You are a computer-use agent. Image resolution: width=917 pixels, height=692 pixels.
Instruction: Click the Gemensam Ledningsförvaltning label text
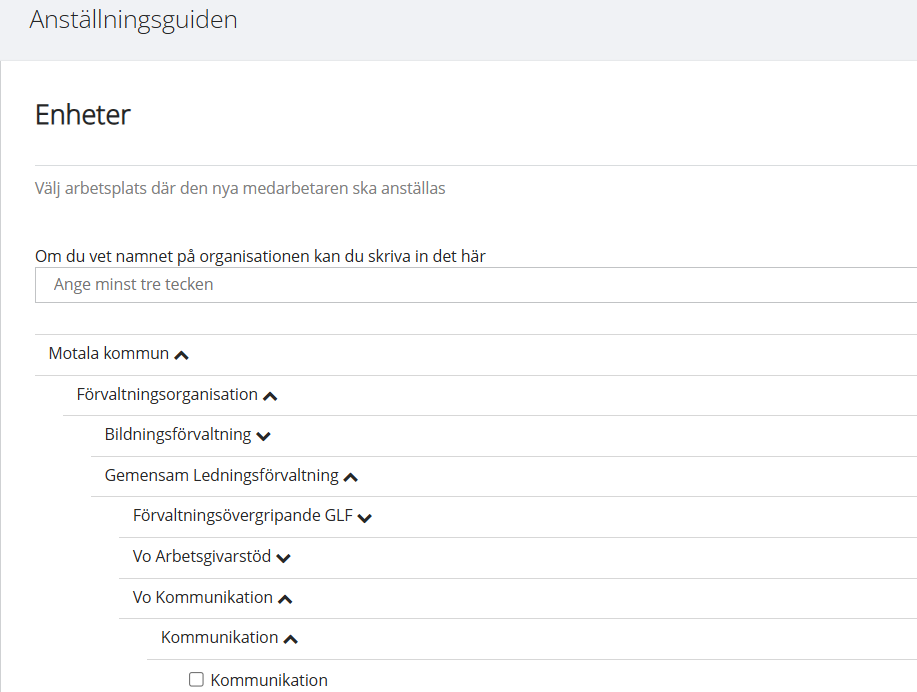click(221, 475)
